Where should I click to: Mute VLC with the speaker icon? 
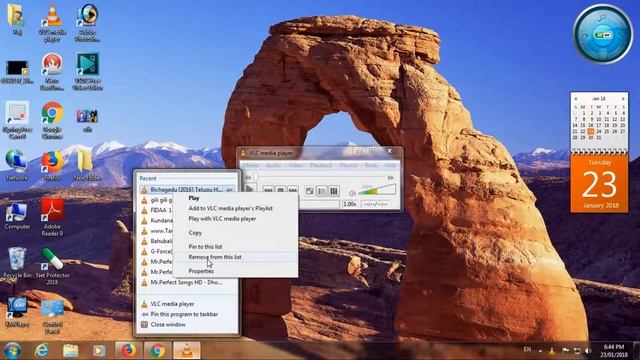coord(352,193)
